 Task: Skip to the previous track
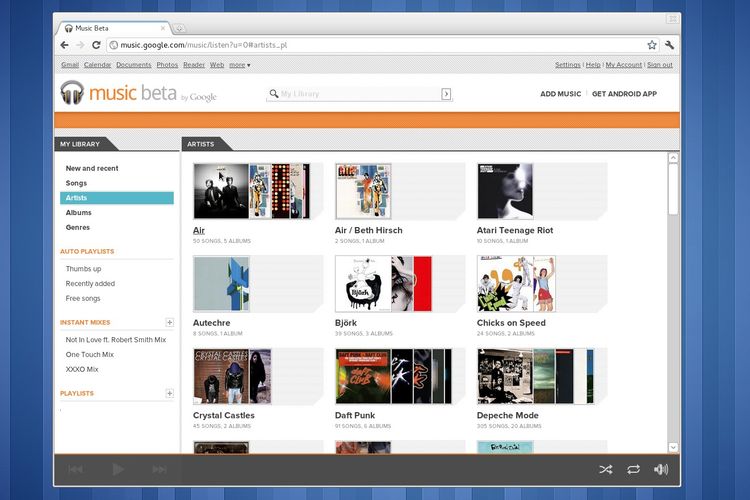[x=76, y=469]
